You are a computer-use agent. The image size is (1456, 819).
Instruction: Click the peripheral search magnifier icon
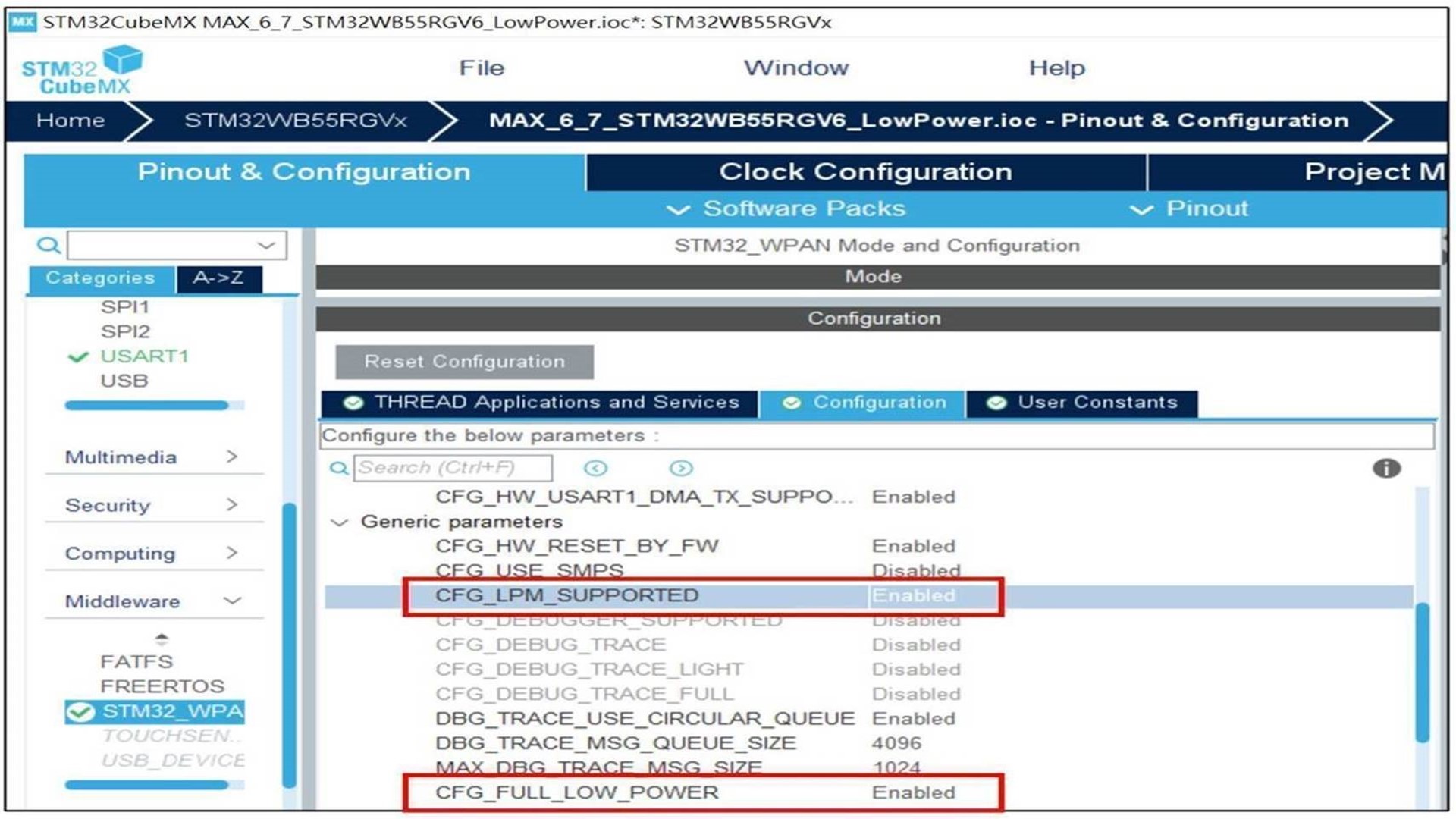pyautogui.click(x=48, y=246)
